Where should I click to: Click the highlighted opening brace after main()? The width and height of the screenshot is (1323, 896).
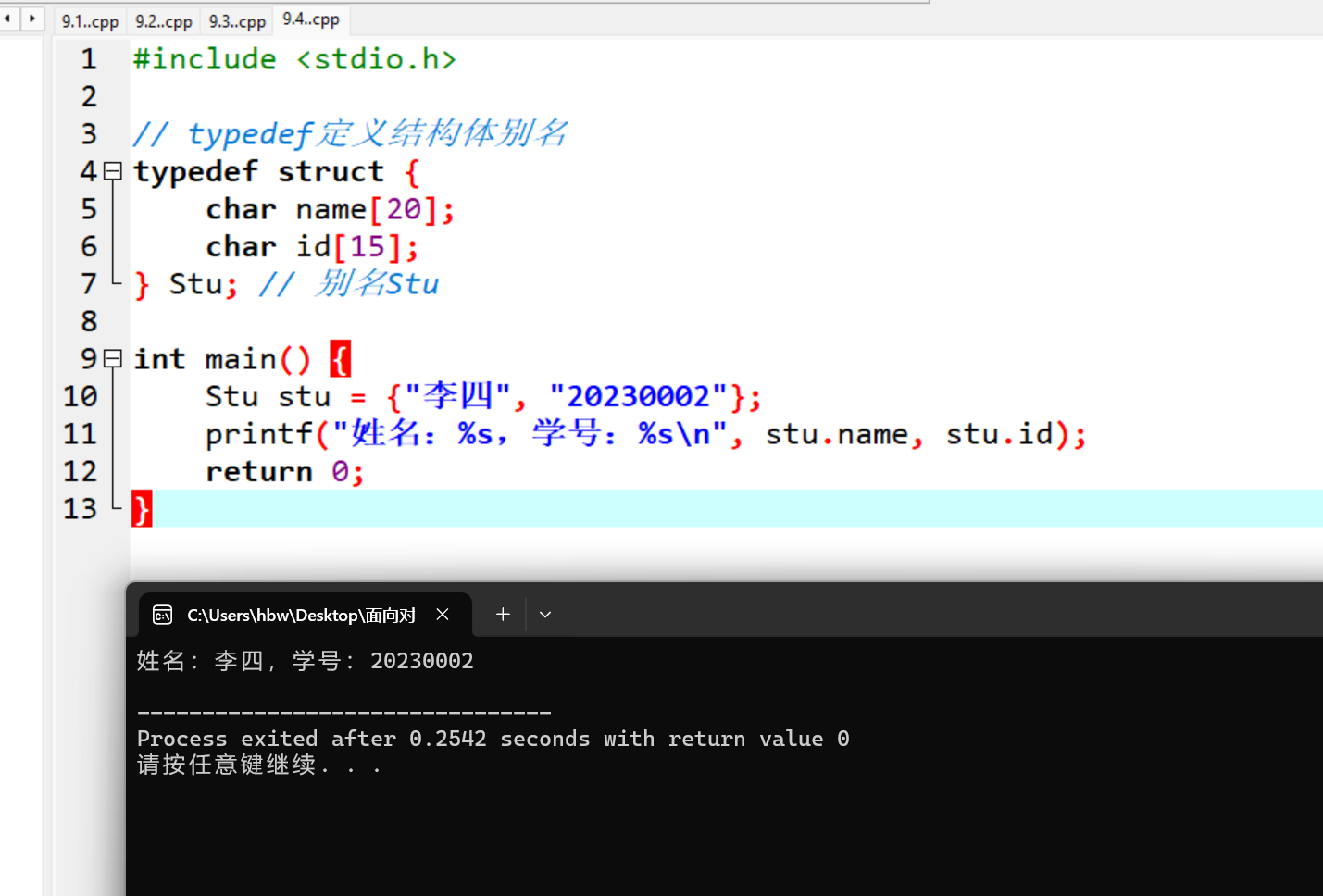click(x=340, y=359)
